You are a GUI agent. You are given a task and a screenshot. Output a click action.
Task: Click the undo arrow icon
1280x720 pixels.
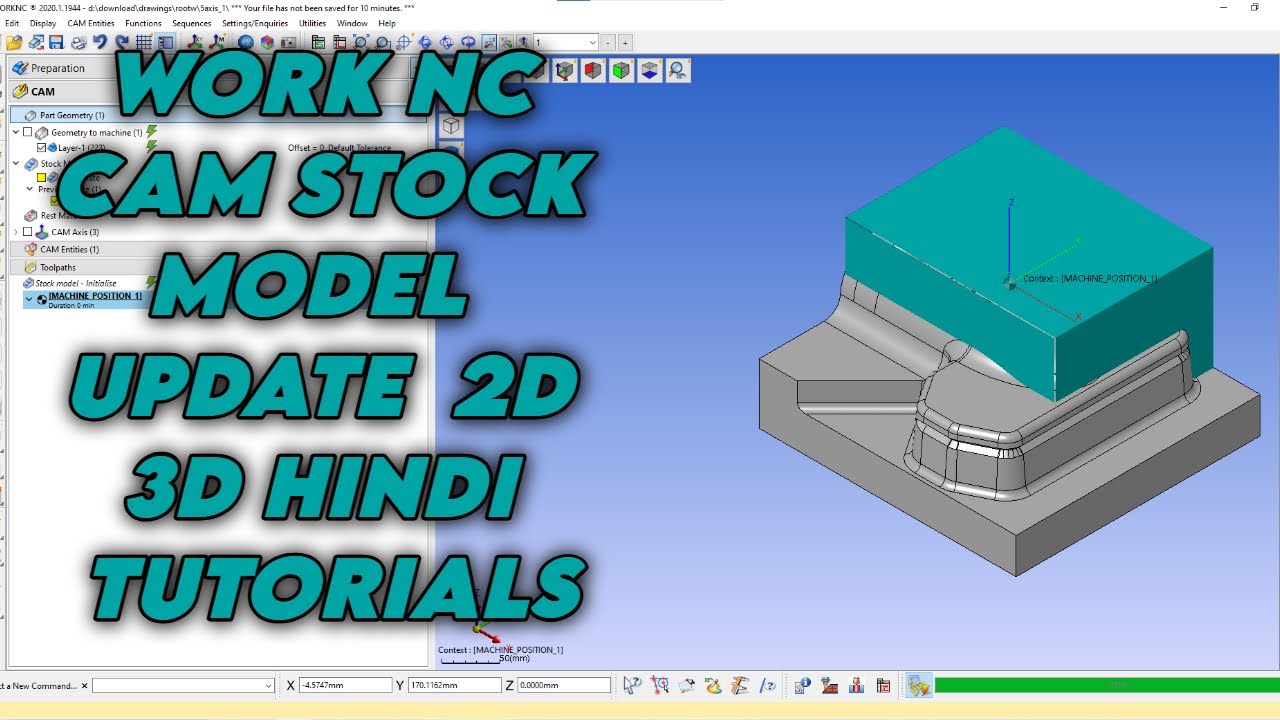pos(100,43)
